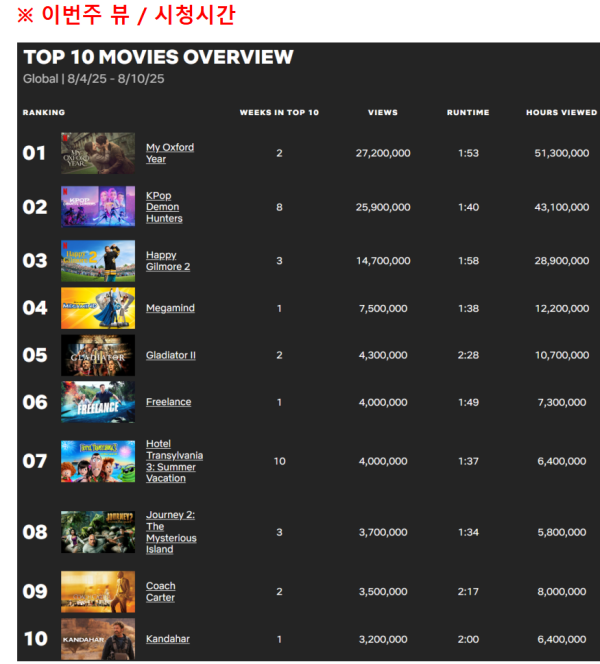Click the 1:40 runtime value
The height and width of the screenshot is (664, 600).
[x=468, y=207]
